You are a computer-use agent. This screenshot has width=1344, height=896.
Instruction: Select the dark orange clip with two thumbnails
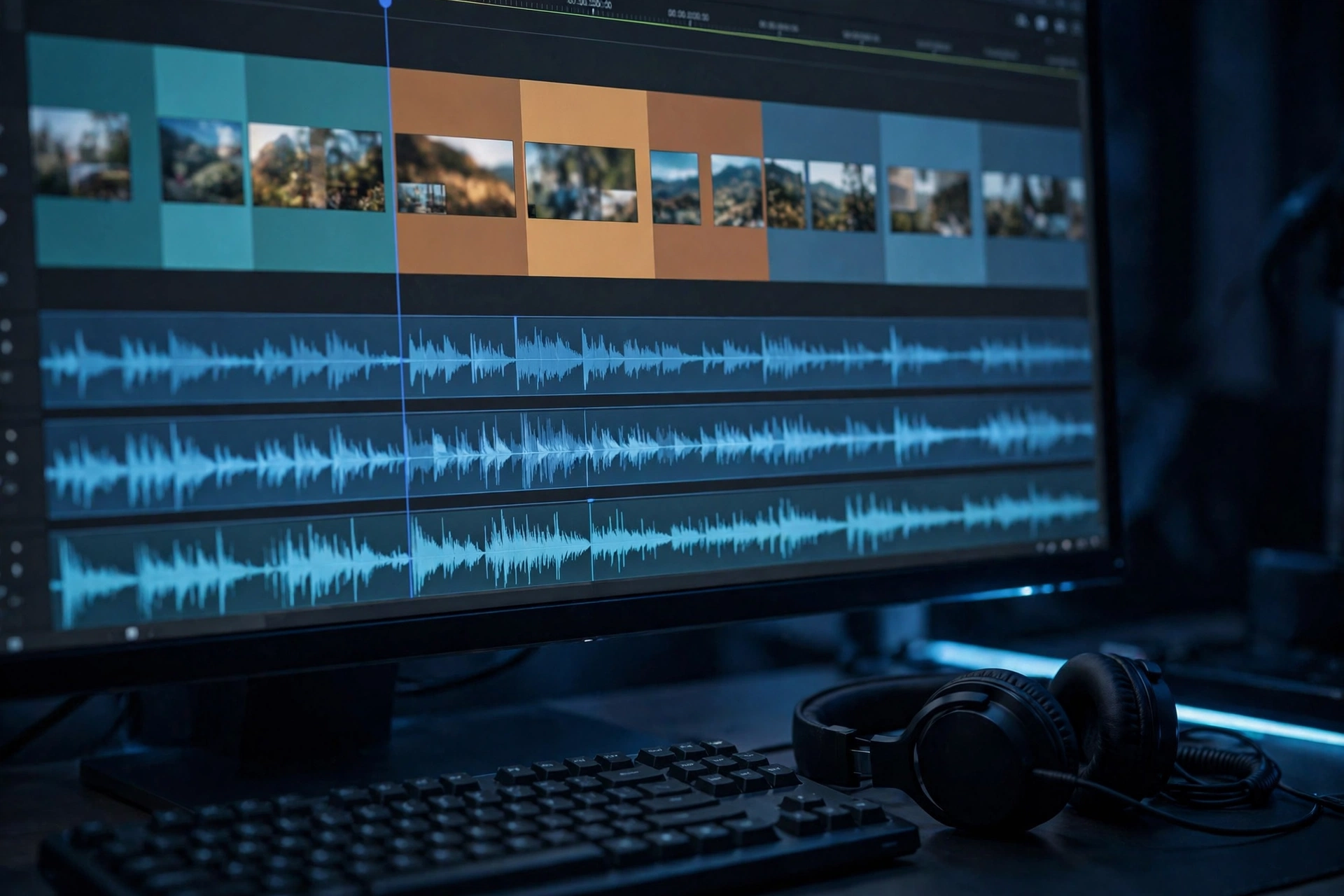[x=707, y=185]
